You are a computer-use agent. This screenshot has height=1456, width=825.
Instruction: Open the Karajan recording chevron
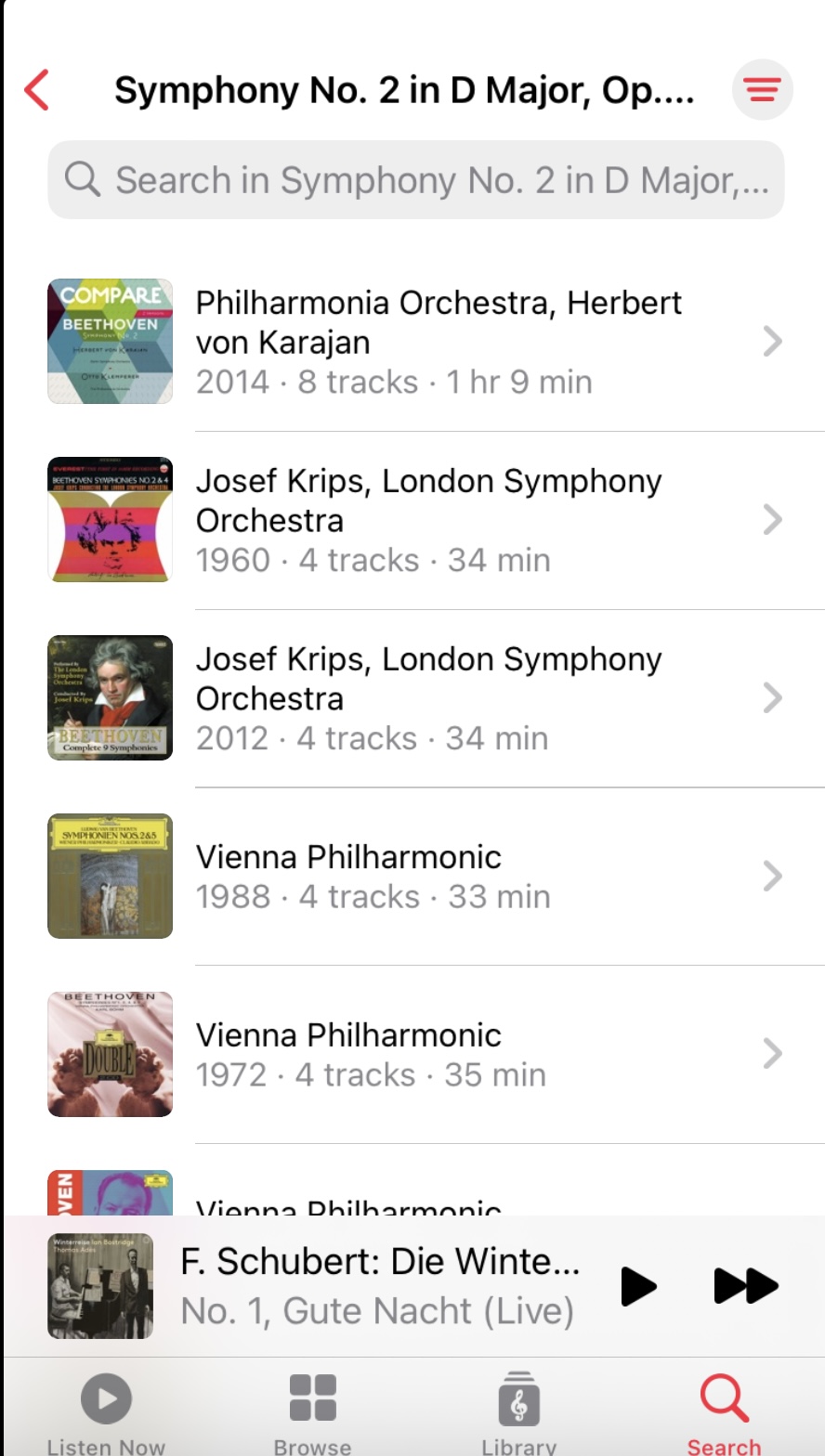772,342
